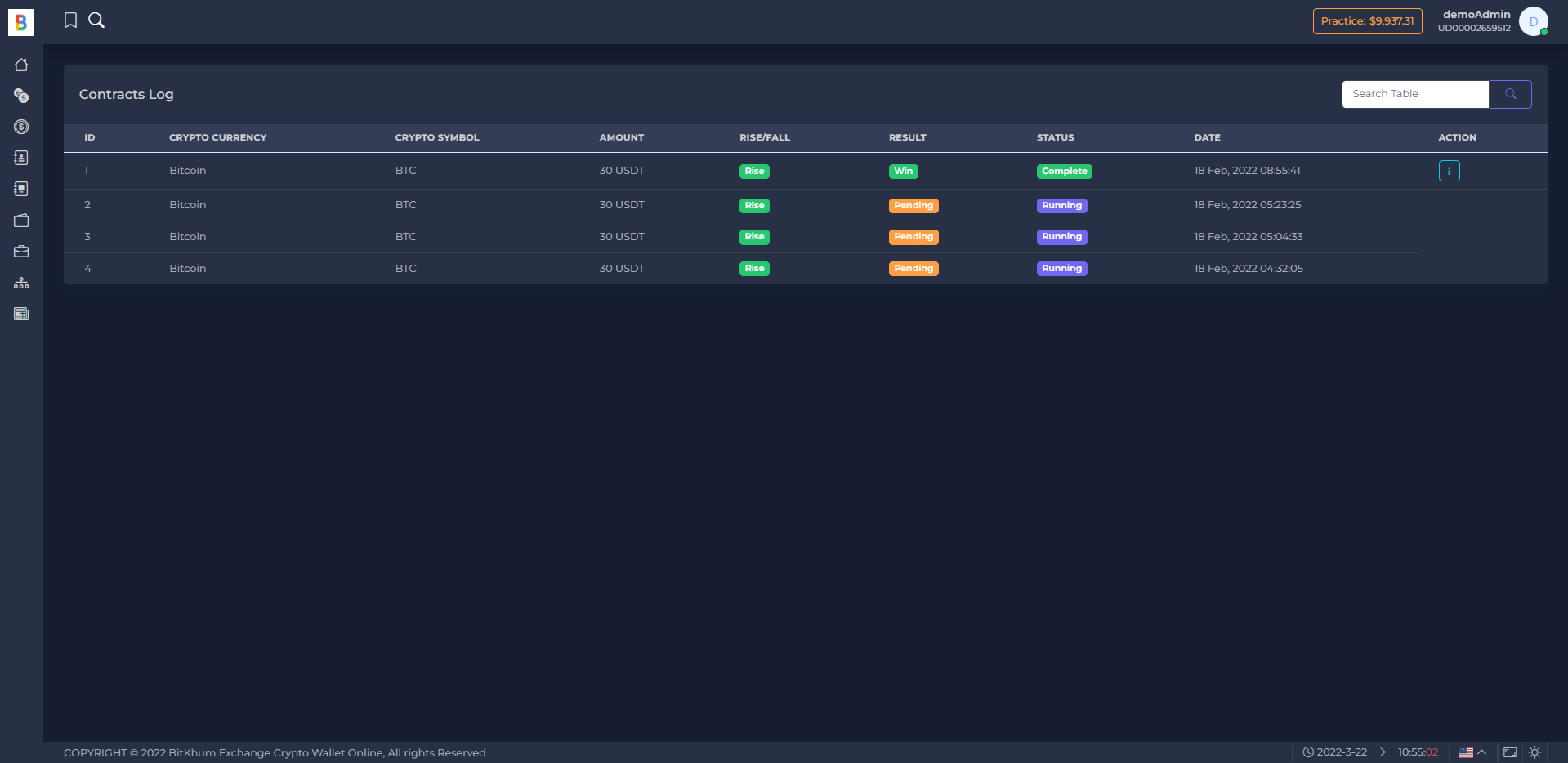
Task: Click the dollar coin sidebar icon
Action: point(21,127)
